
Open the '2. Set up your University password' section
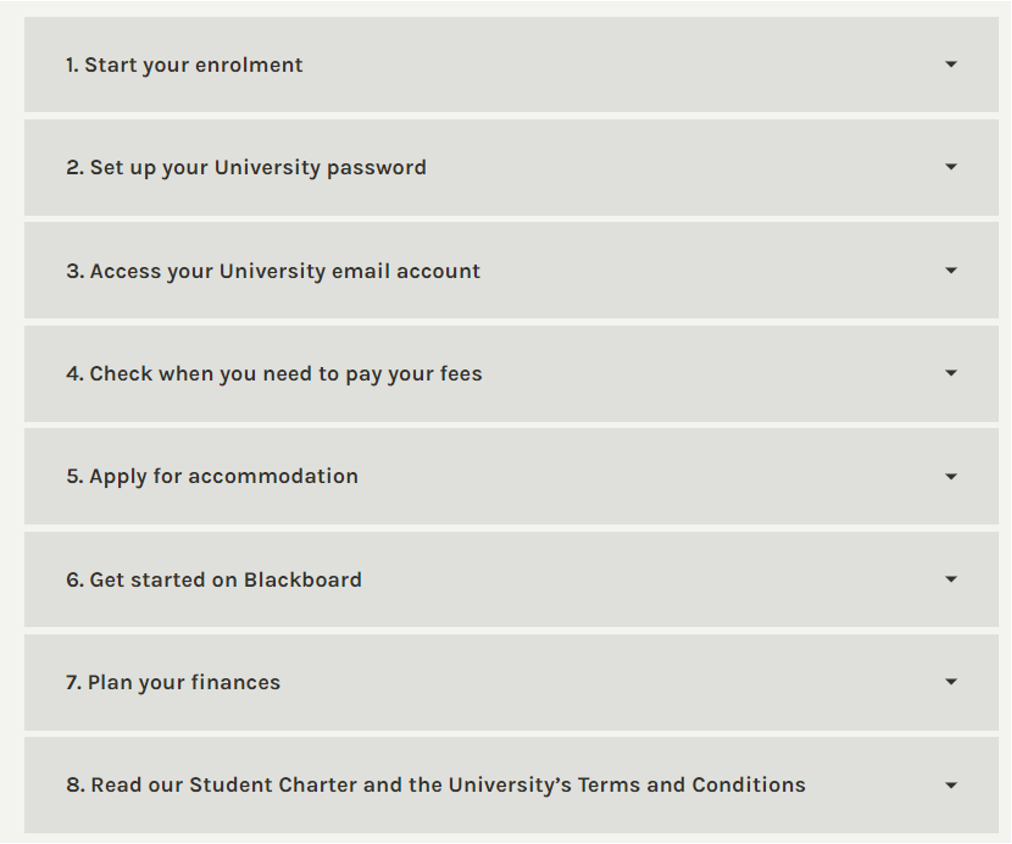246,167
